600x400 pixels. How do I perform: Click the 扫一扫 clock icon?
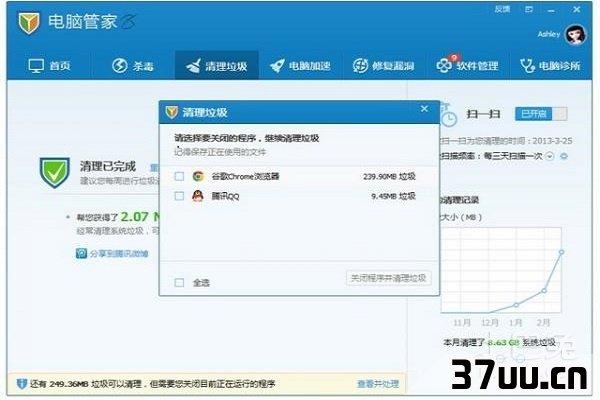point(448,115)
